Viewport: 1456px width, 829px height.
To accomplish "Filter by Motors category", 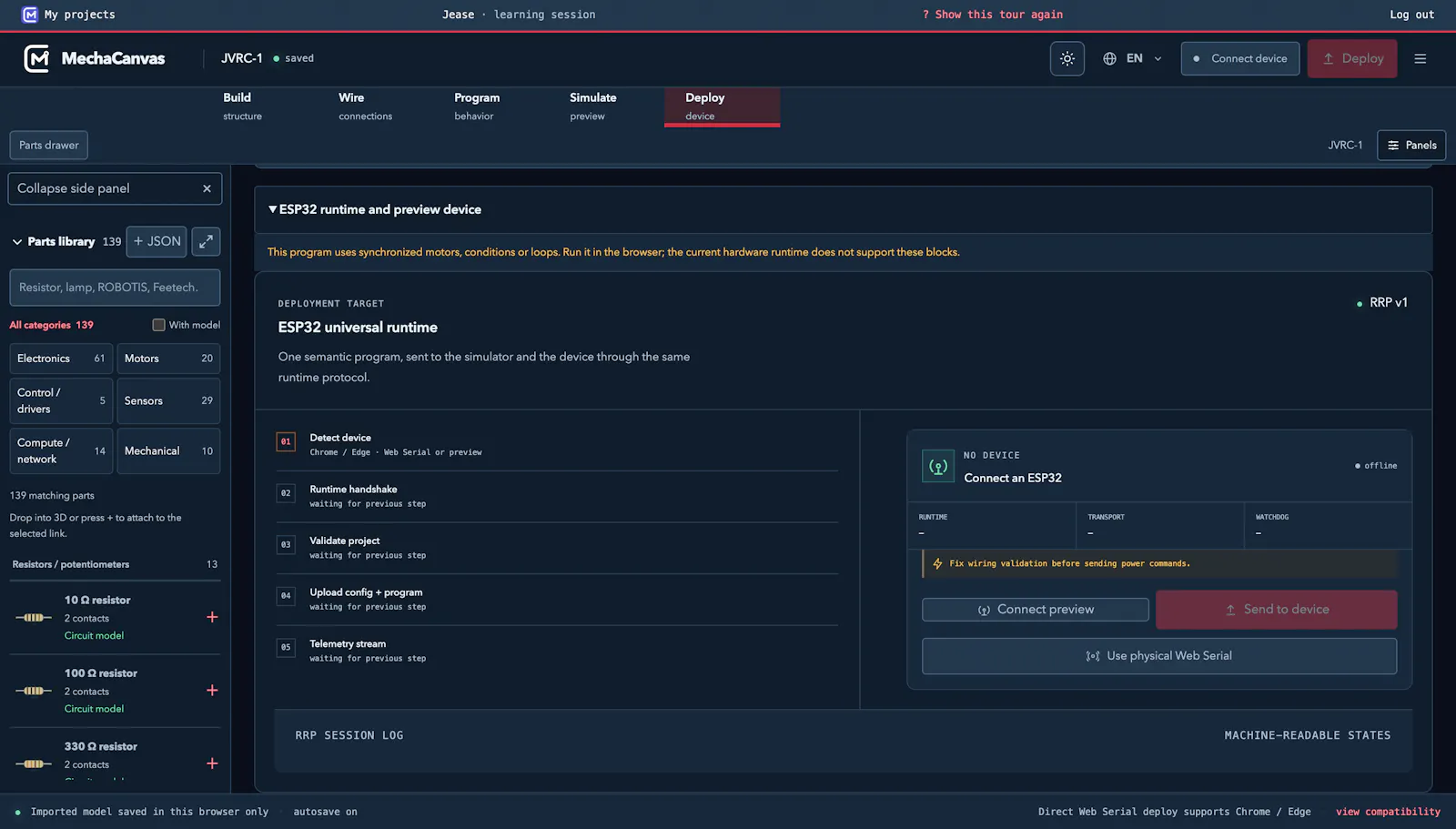I will click(x=168, y=359).
